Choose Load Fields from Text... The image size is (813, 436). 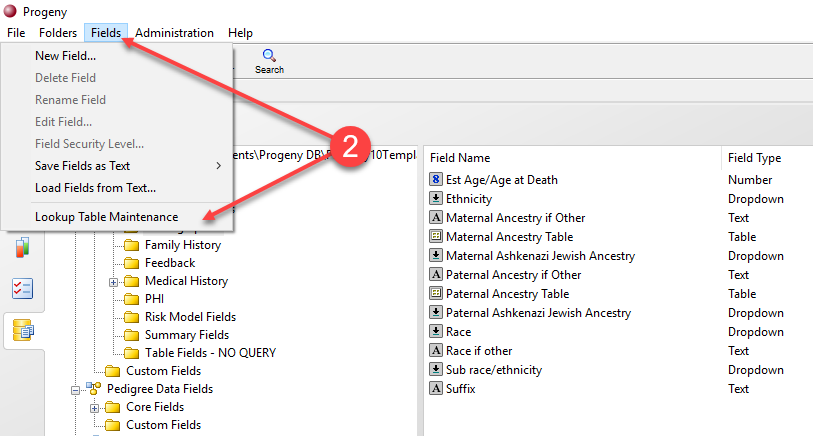[95, 188]
